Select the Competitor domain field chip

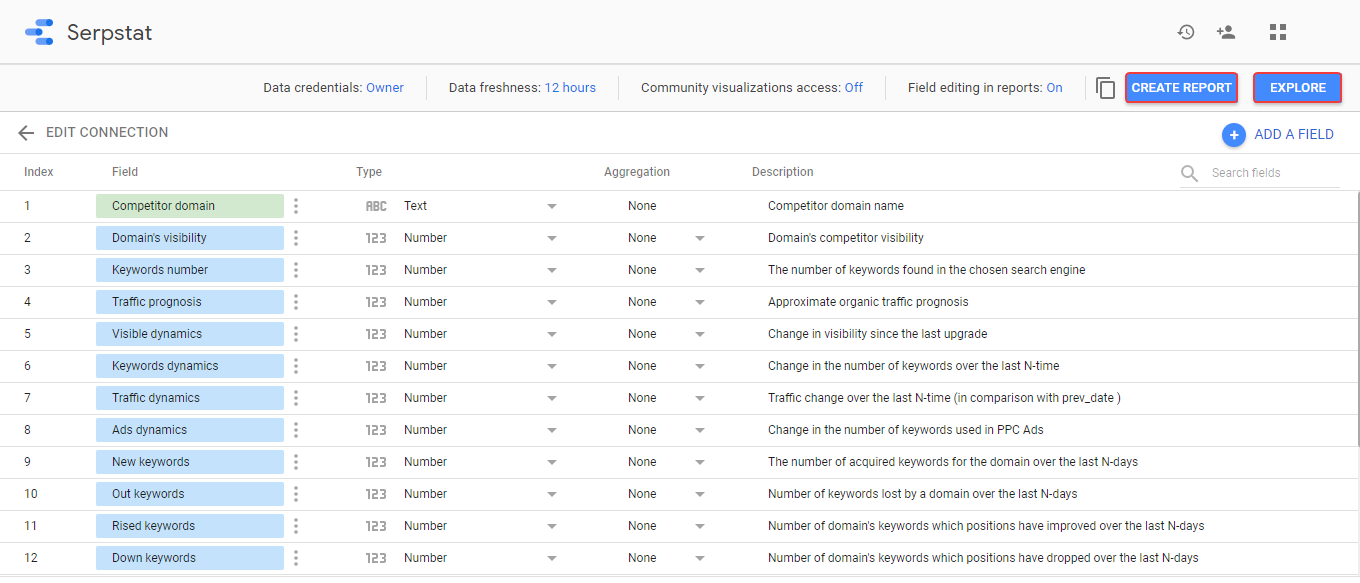(190, 206)
